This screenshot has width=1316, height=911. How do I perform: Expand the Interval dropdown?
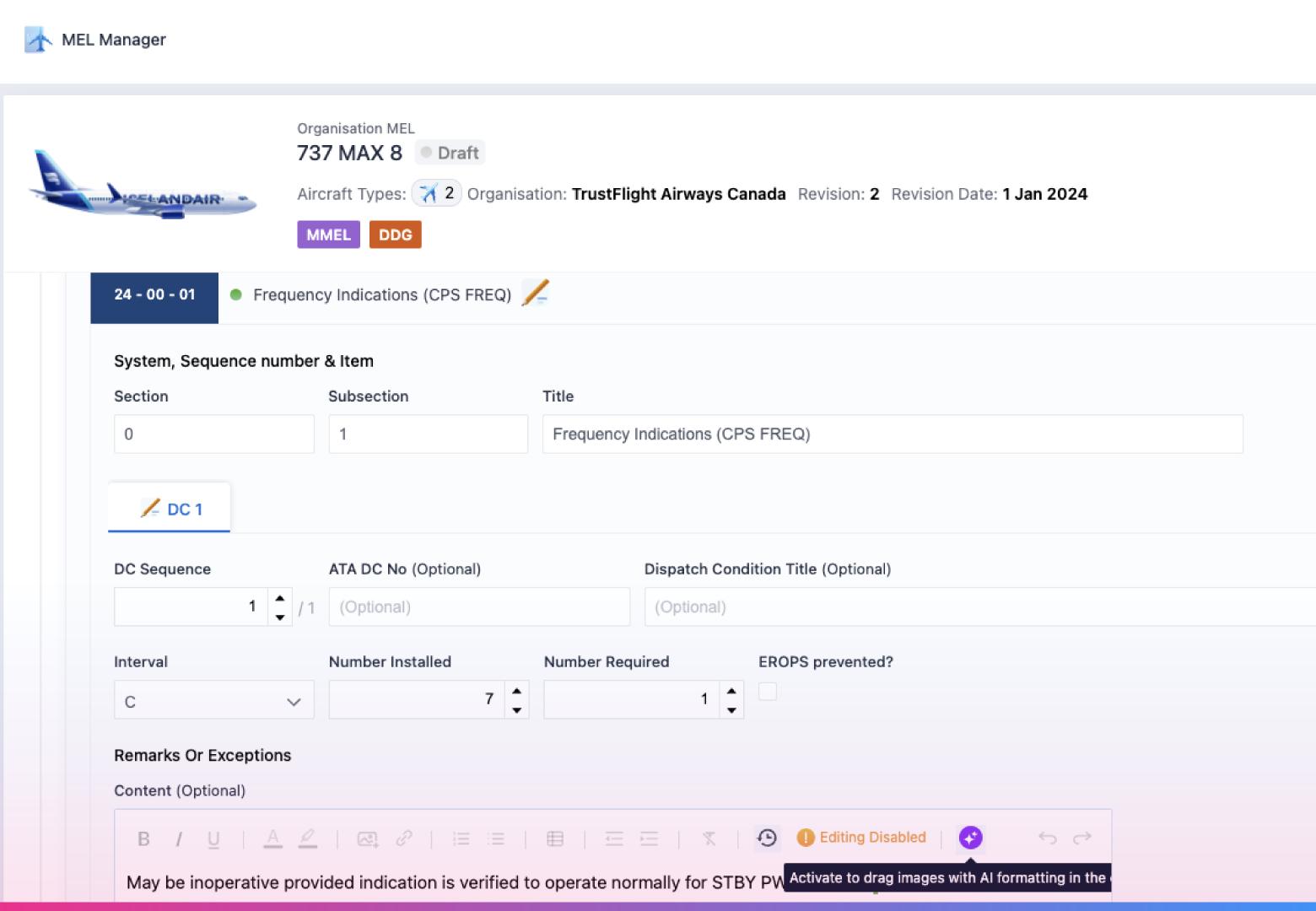(x=213, y=700)
